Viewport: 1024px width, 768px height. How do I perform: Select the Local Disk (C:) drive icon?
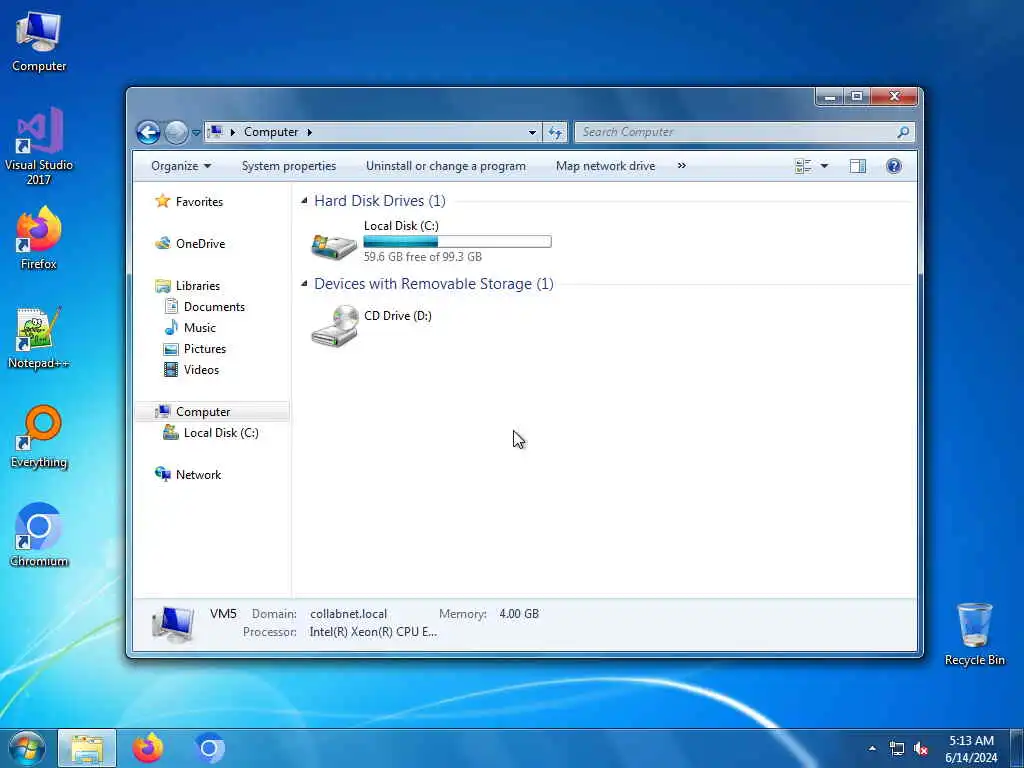point(334,246)
